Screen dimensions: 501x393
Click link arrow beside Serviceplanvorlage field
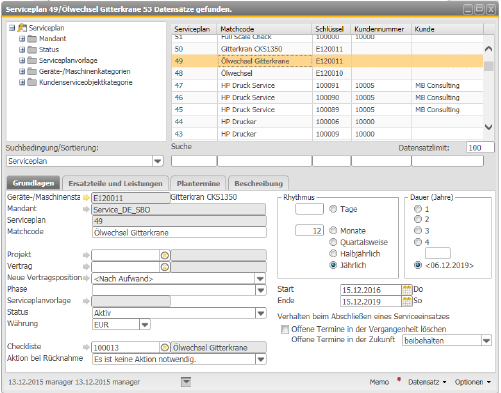coord(86,301)
